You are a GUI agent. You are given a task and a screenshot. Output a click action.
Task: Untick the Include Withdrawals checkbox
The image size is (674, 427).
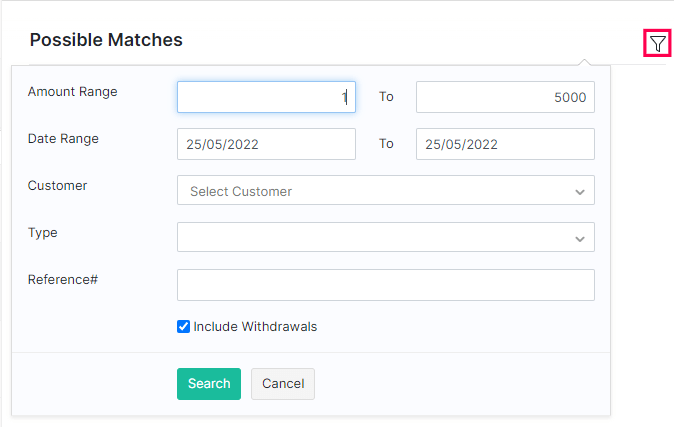183,326
